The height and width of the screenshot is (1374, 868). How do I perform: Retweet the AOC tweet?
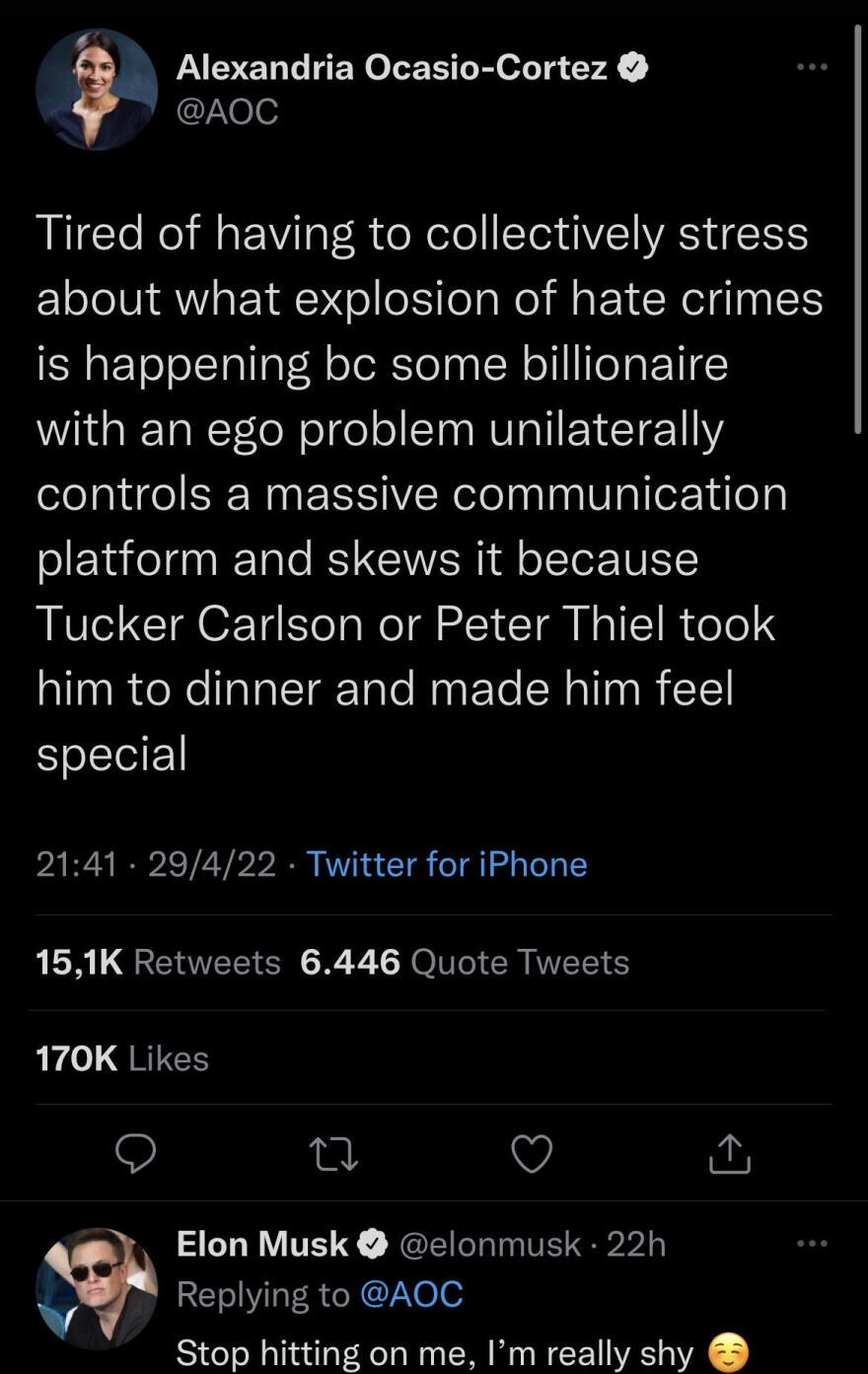[x=333, y=1153]
